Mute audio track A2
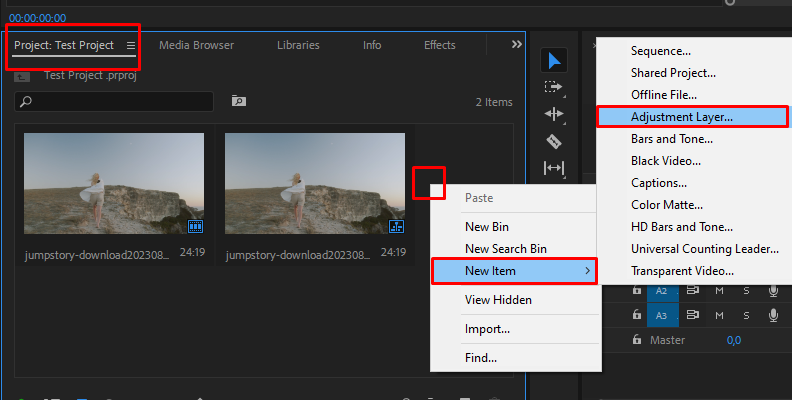The width and height of the screenshot is (792, 400). 719,291
